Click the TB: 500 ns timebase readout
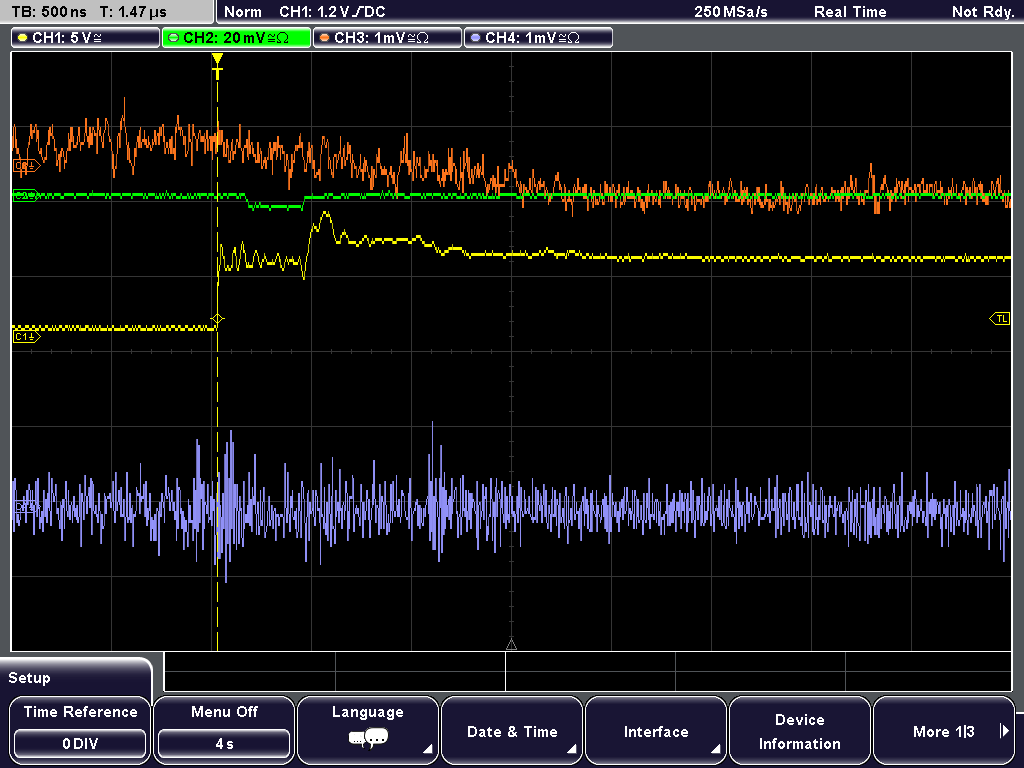The height and width of the screenshot is (768, 1024). click(49, 12)
